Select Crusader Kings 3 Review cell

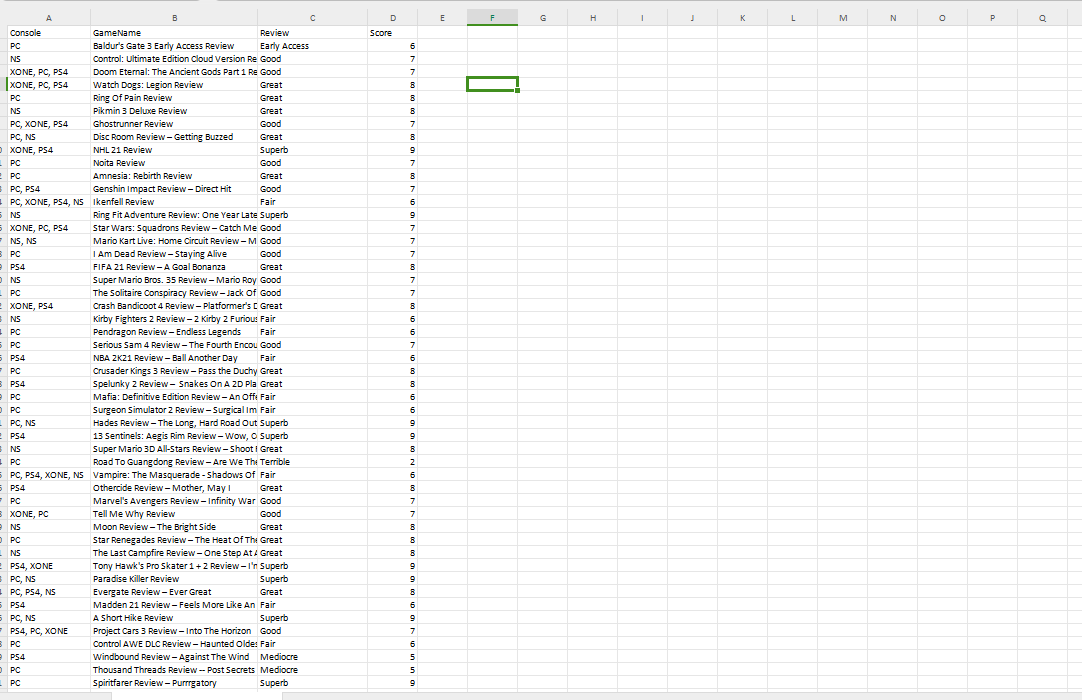(174, 371)
